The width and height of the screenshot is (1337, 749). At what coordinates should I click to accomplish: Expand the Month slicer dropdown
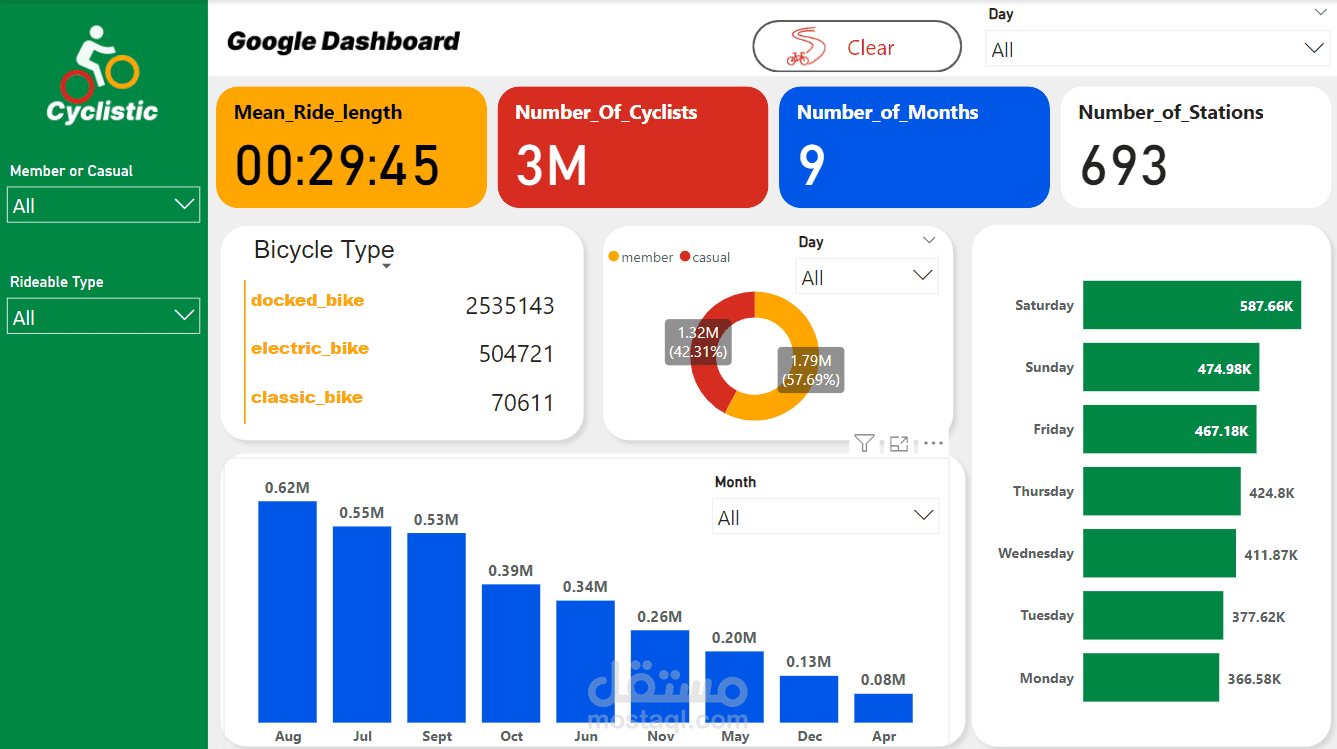click(922, 516)
